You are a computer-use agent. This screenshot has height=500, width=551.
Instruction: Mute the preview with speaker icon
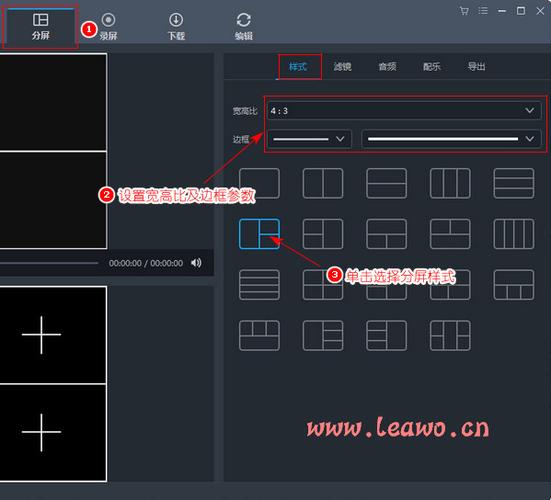196,263
